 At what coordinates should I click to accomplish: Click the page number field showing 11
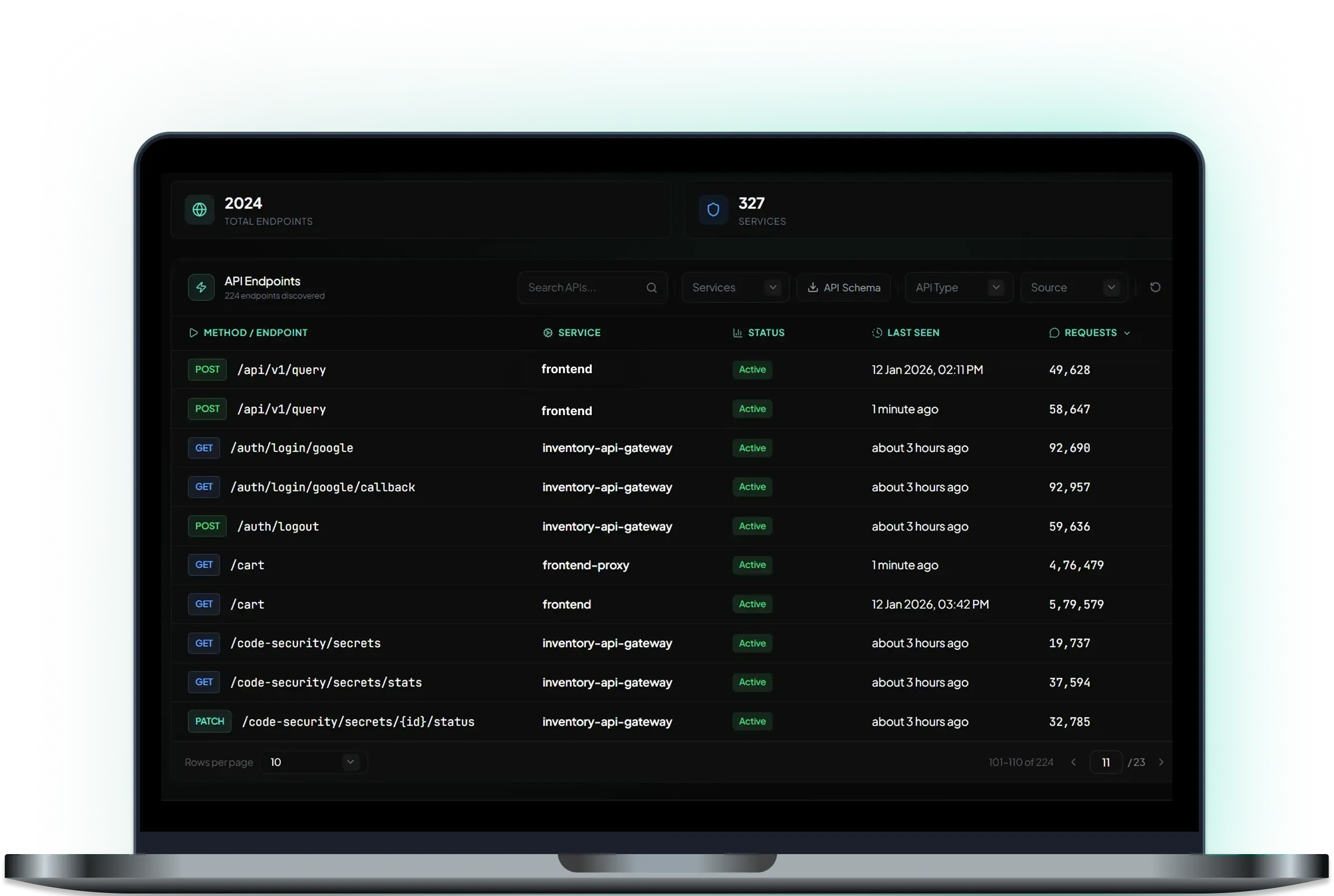pos(1105,762)
